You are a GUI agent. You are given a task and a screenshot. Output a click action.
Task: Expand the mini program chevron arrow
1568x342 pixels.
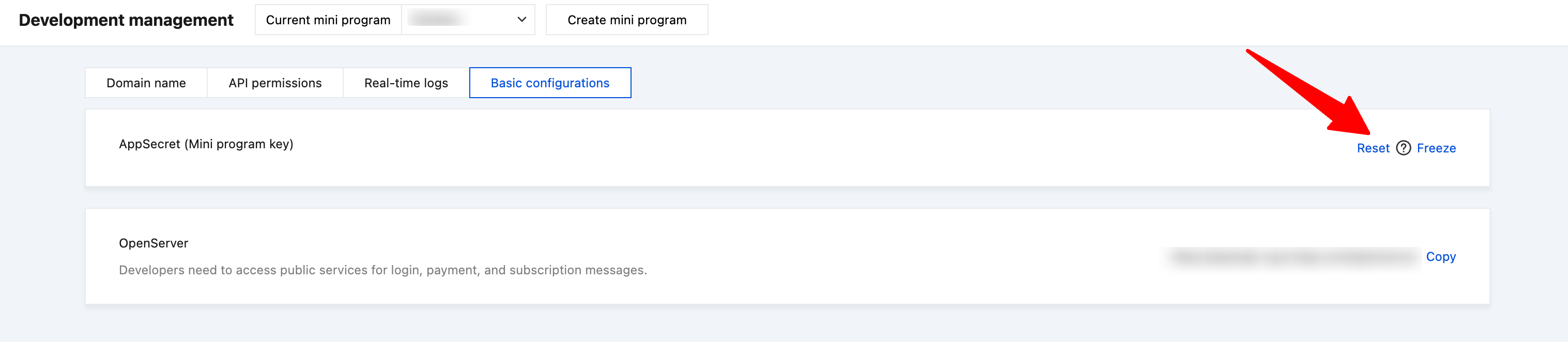click(x=521, y=20)
